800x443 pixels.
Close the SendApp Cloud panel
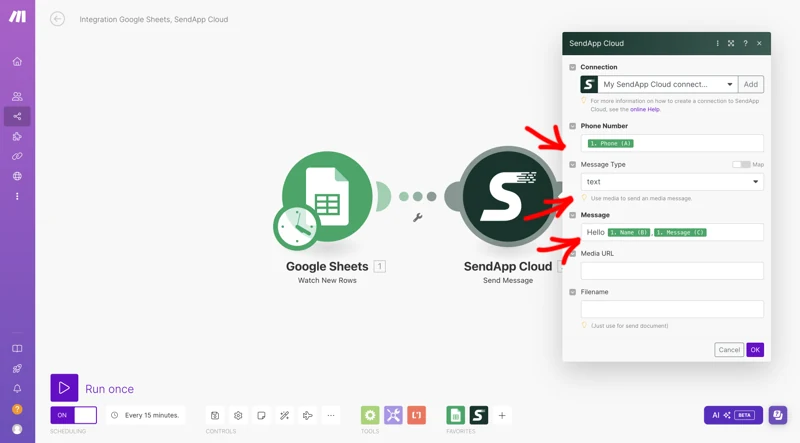759,43
